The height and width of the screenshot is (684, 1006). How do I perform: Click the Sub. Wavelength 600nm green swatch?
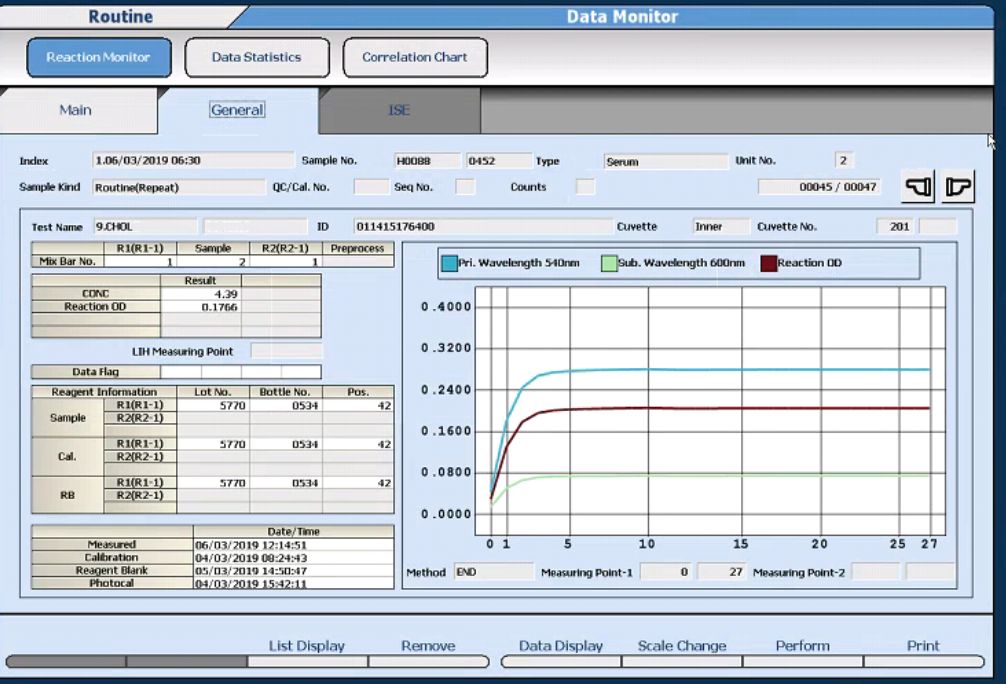tap(609, 263)
